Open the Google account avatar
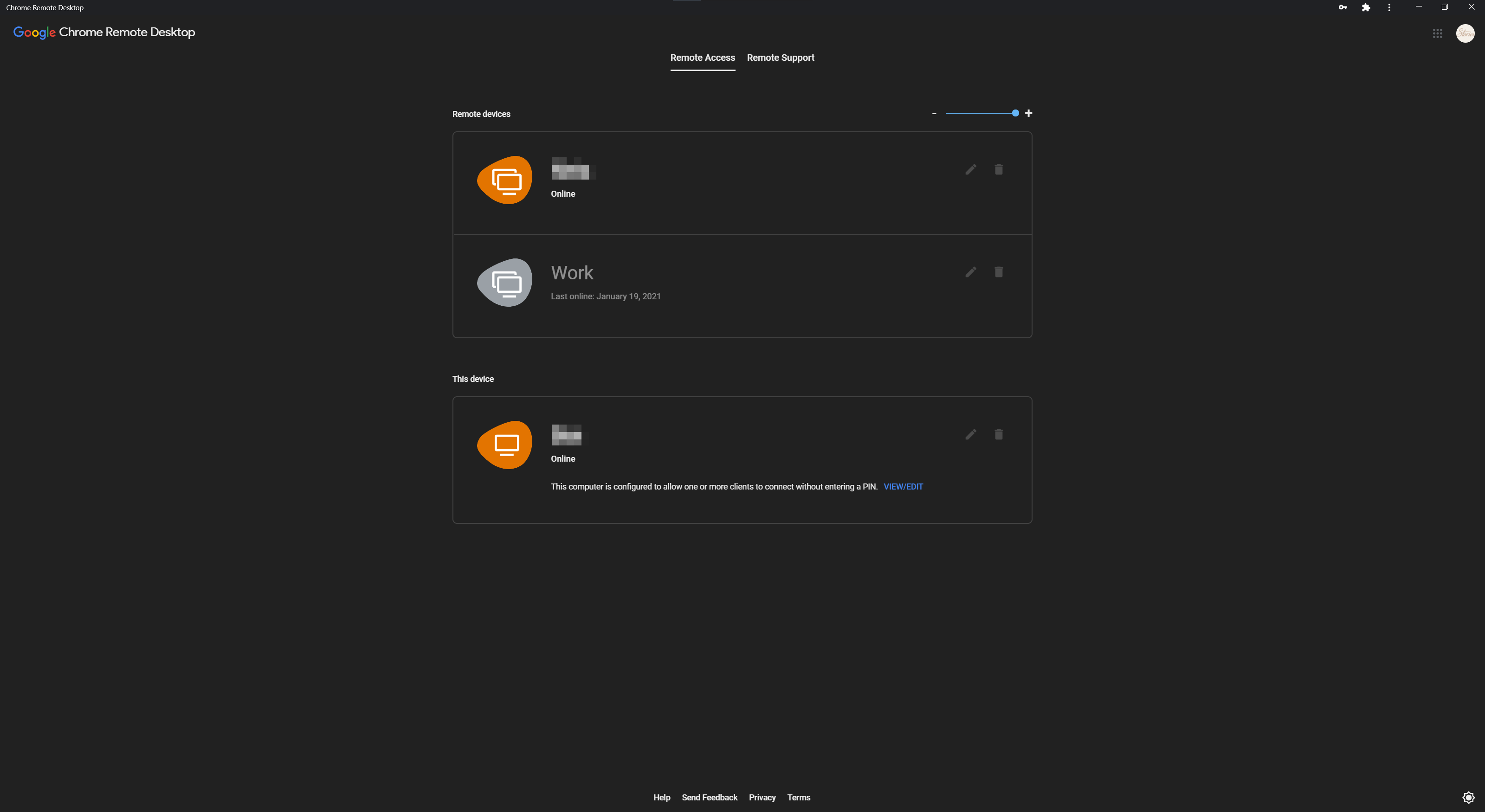Image resolution: width=1485 pixels, height=812 pixels. tap(1465, 33)
